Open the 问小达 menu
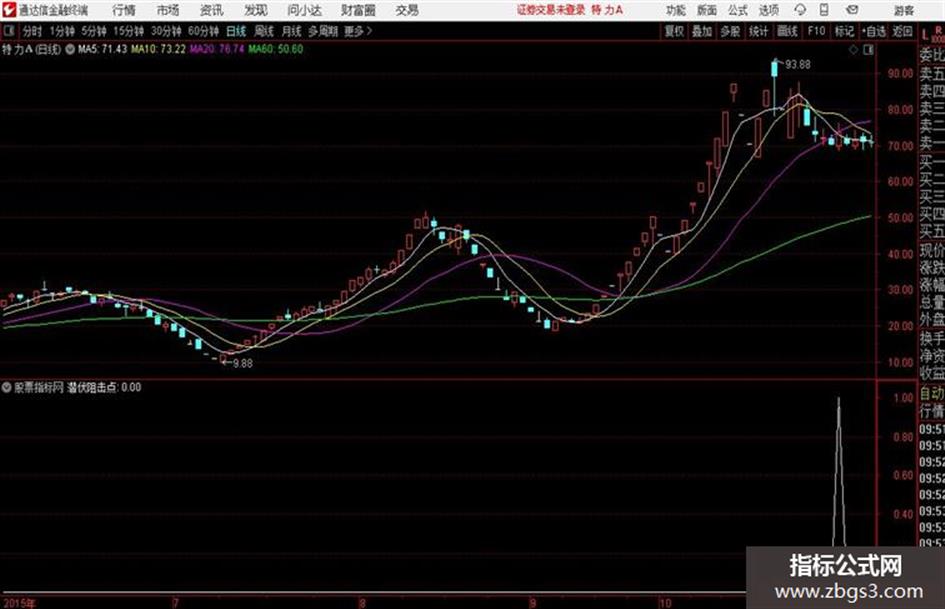This screenshot has height=609, width=945. (x=304, y=10)
